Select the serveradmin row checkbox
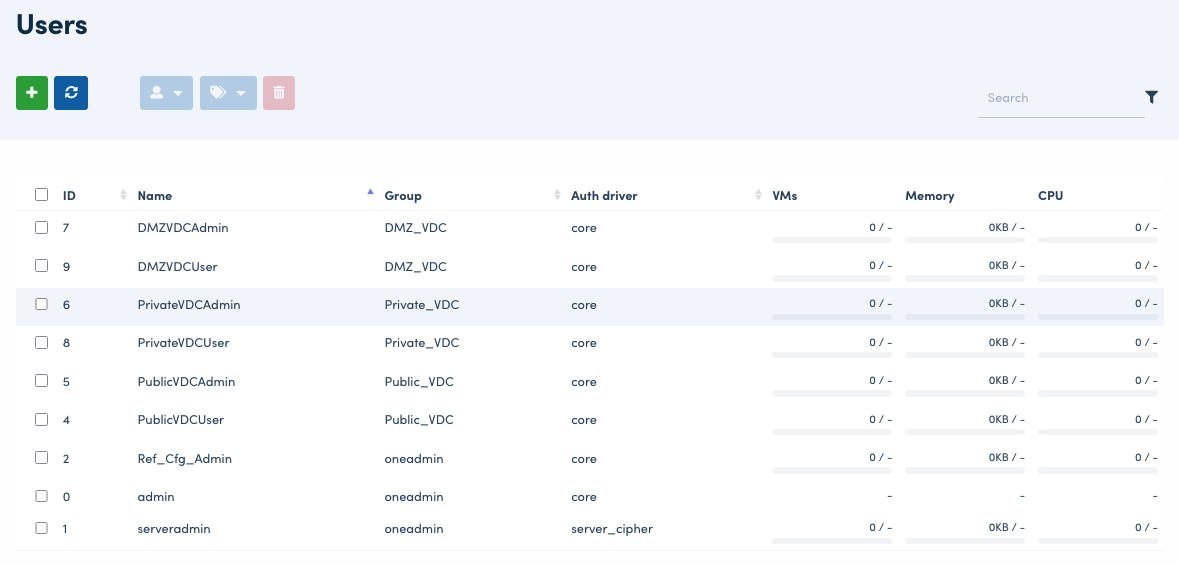Screen dimensions: 1179x565 pyautogui.click(x=42, y=528)
